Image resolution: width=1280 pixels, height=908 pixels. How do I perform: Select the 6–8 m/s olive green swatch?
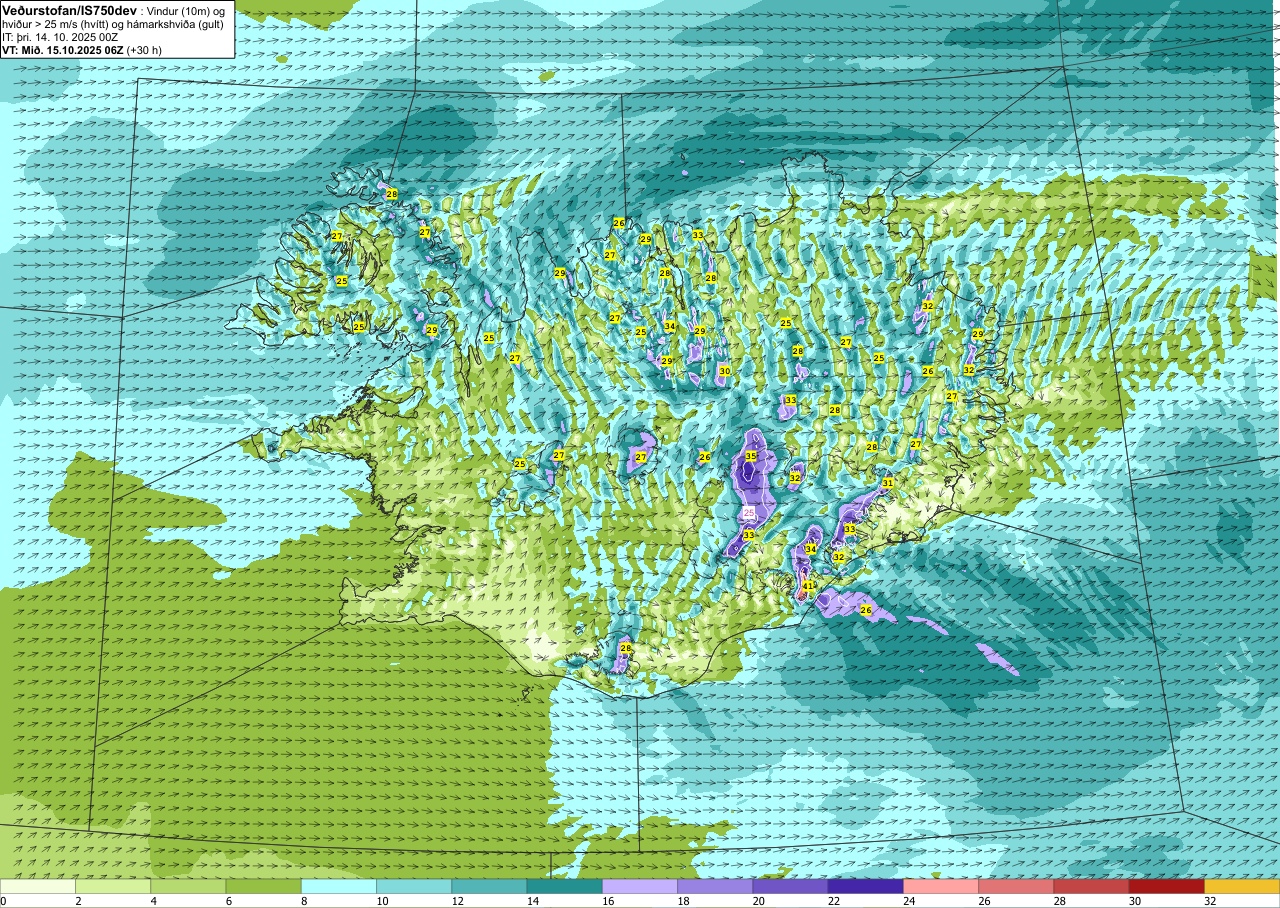pos(263,886)
